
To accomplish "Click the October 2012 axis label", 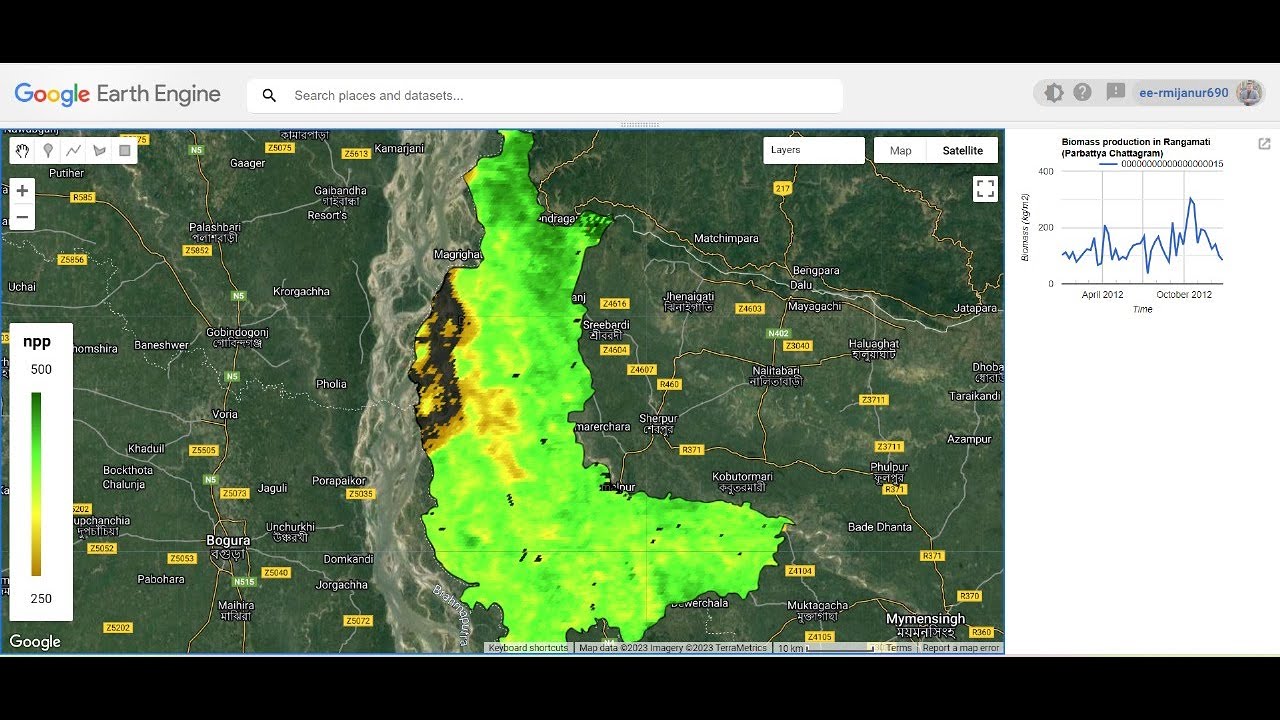I will (1184, 295).
